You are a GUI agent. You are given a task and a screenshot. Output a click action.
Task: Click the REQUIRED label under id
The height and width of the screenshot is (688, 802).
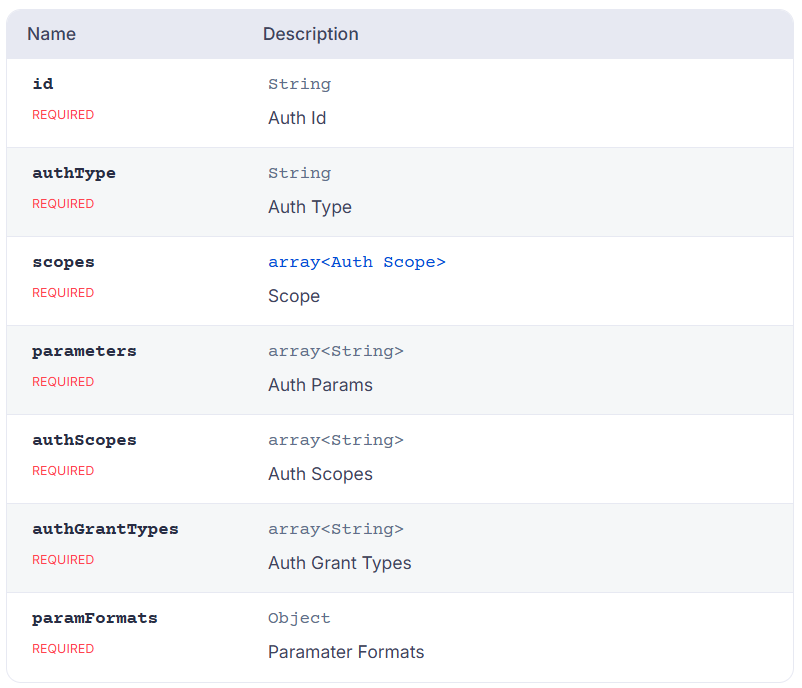(x=63, y=115)
